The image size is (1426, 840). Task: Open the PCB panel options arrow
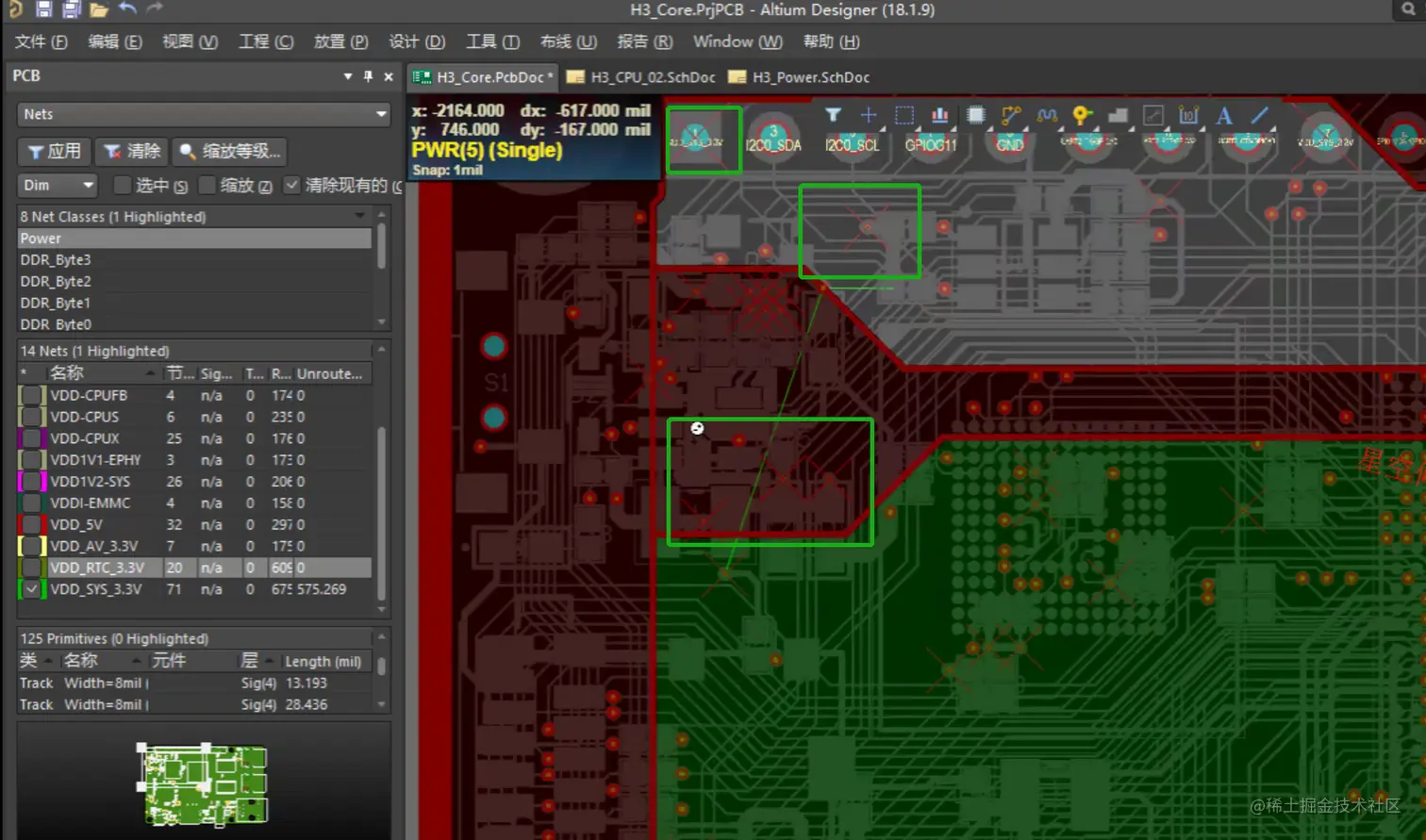[348, 76]
